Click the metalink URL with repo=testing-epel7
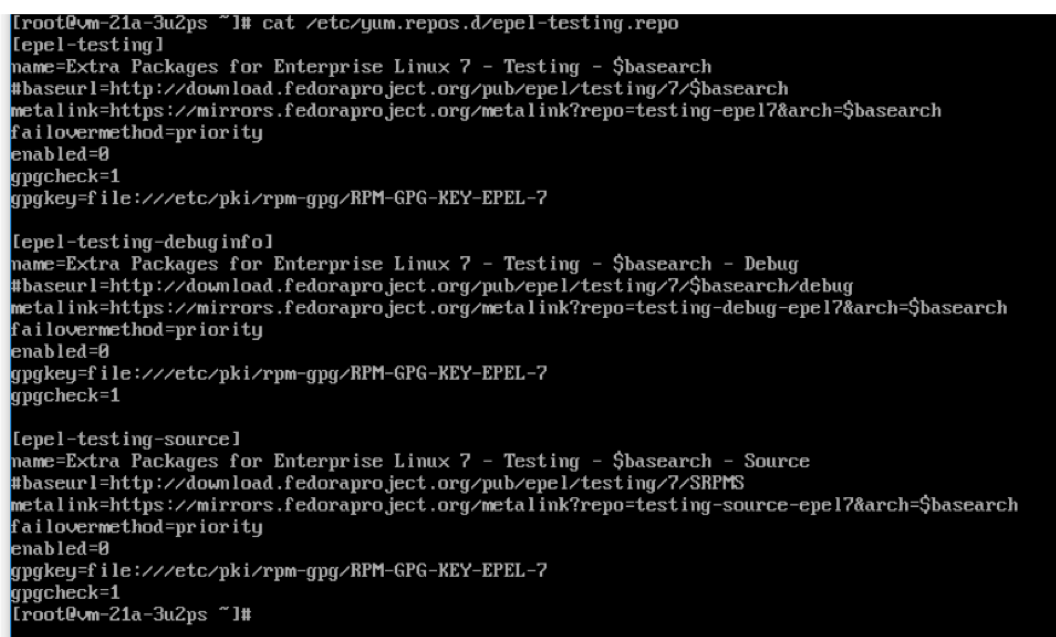1056x637 pixels. 476,110
